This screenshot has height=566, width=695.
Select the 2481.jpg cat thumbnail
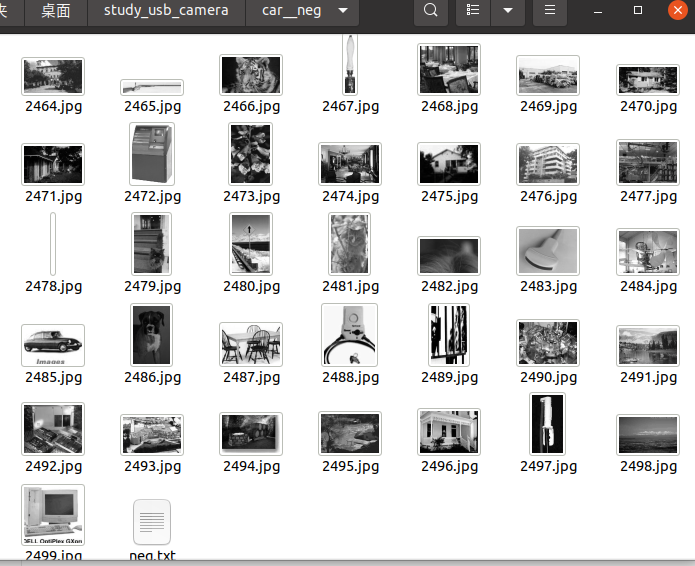click(349, 244)
